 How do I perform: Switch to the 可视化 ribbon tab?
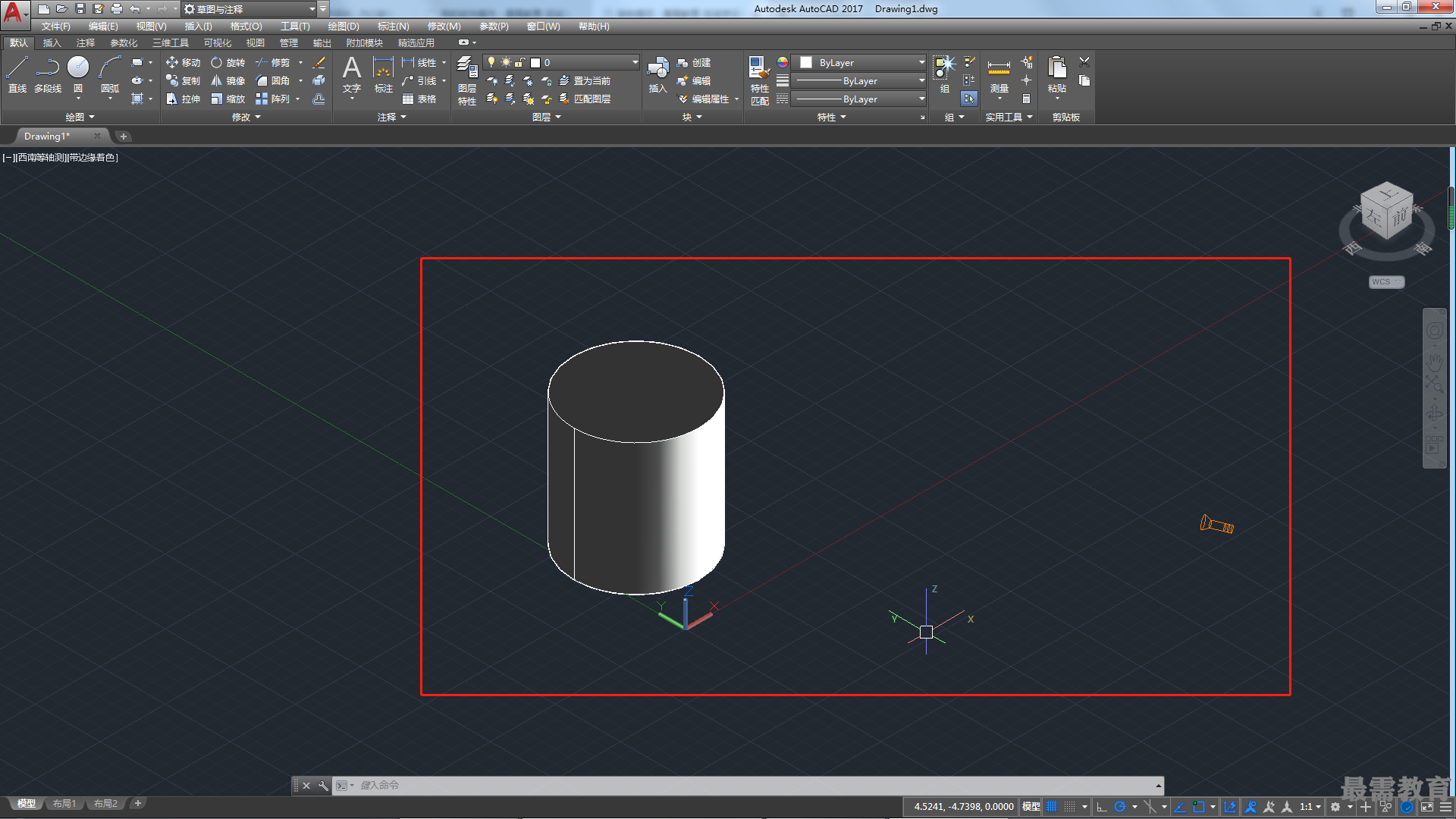pyautogui.click(x=217, y=43)
